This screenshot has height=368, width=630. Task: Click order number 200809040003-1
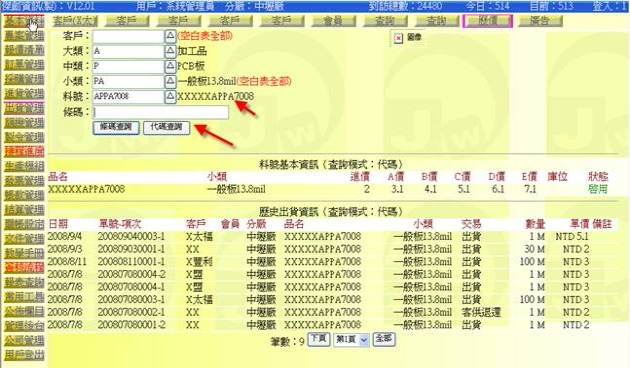tap(131, 237)
